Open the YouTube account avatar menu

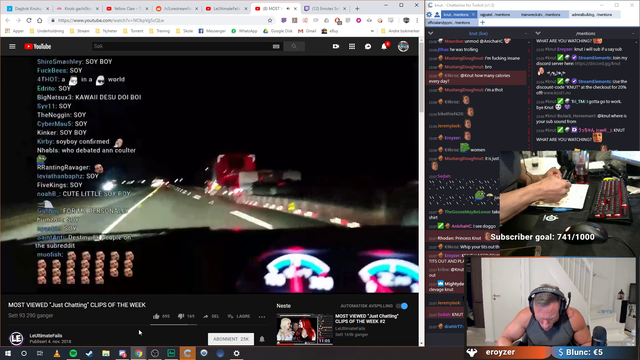click(403, 47)
